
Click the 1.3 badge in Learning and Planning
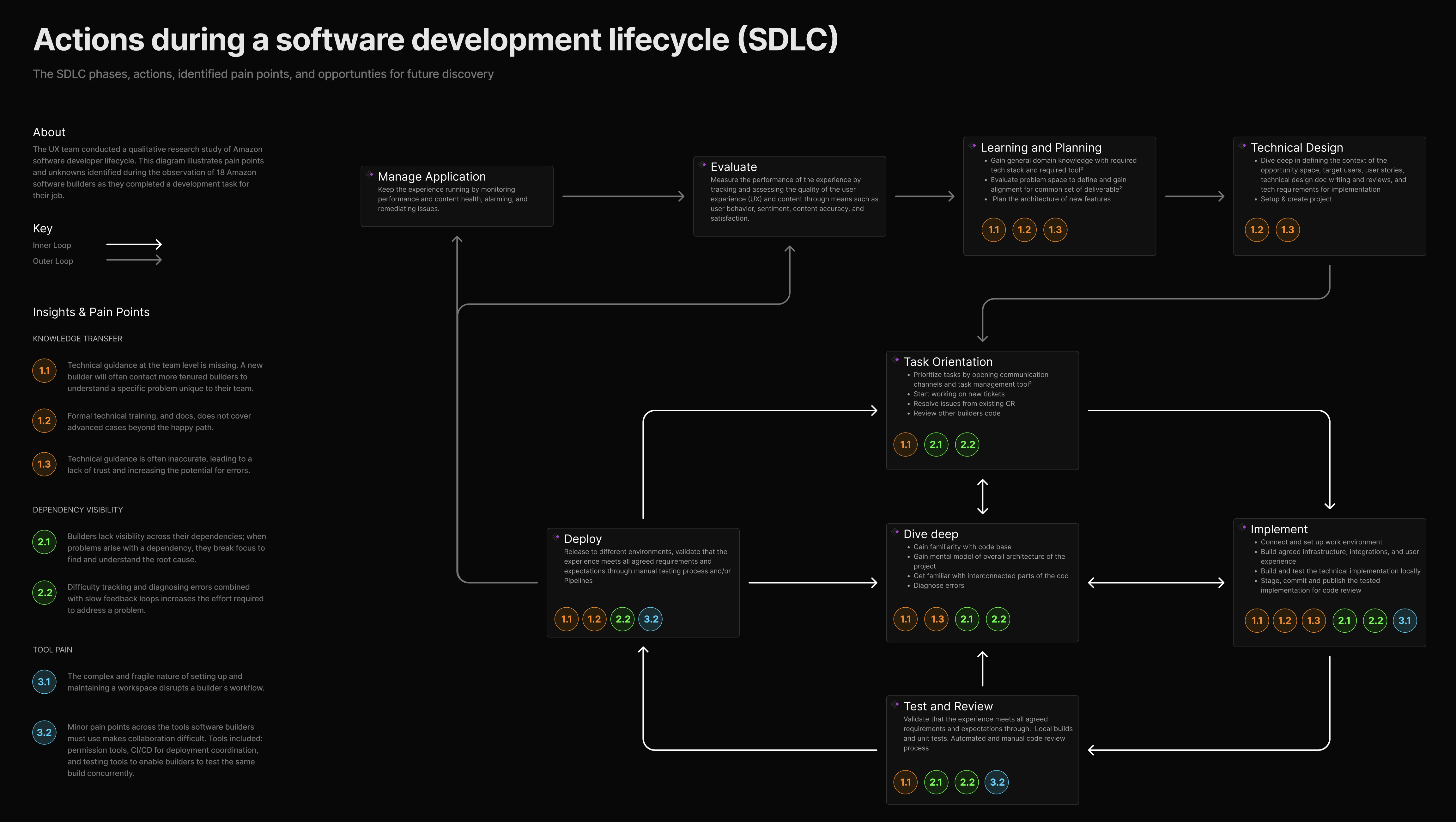[1055, 230]
